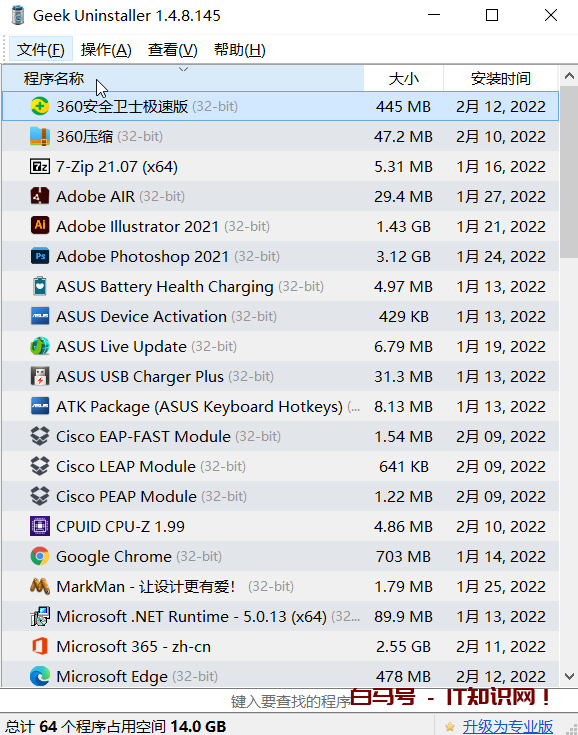Click the Adobe Illustrator 2021 Ai icon
Screen dimensions: 578x735
(x=40, y=226)
